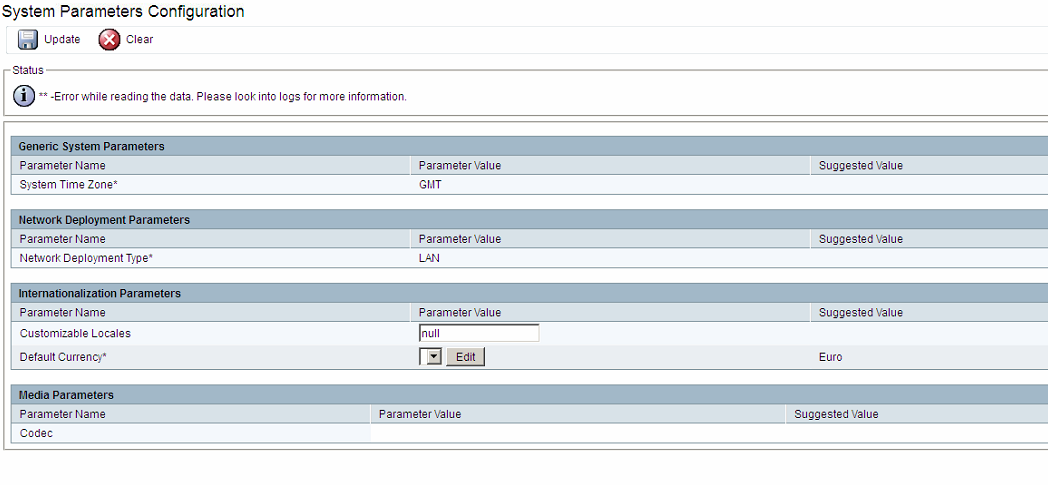Open the Default Currency dropdown arrow
This screenshot has width=1048, height=485.
coord(434,357)
